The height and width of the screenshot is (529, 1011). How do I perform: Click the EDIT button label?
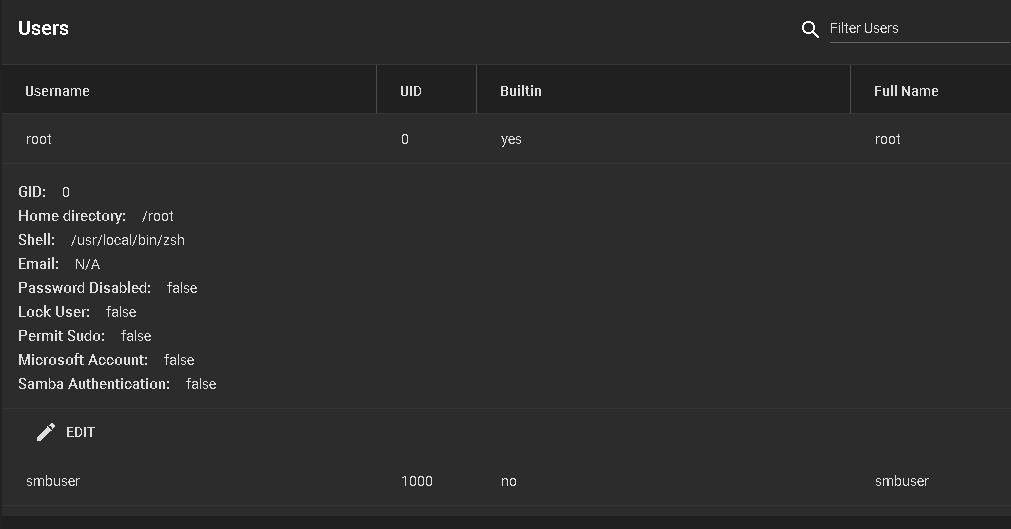(x=81, y=432)
